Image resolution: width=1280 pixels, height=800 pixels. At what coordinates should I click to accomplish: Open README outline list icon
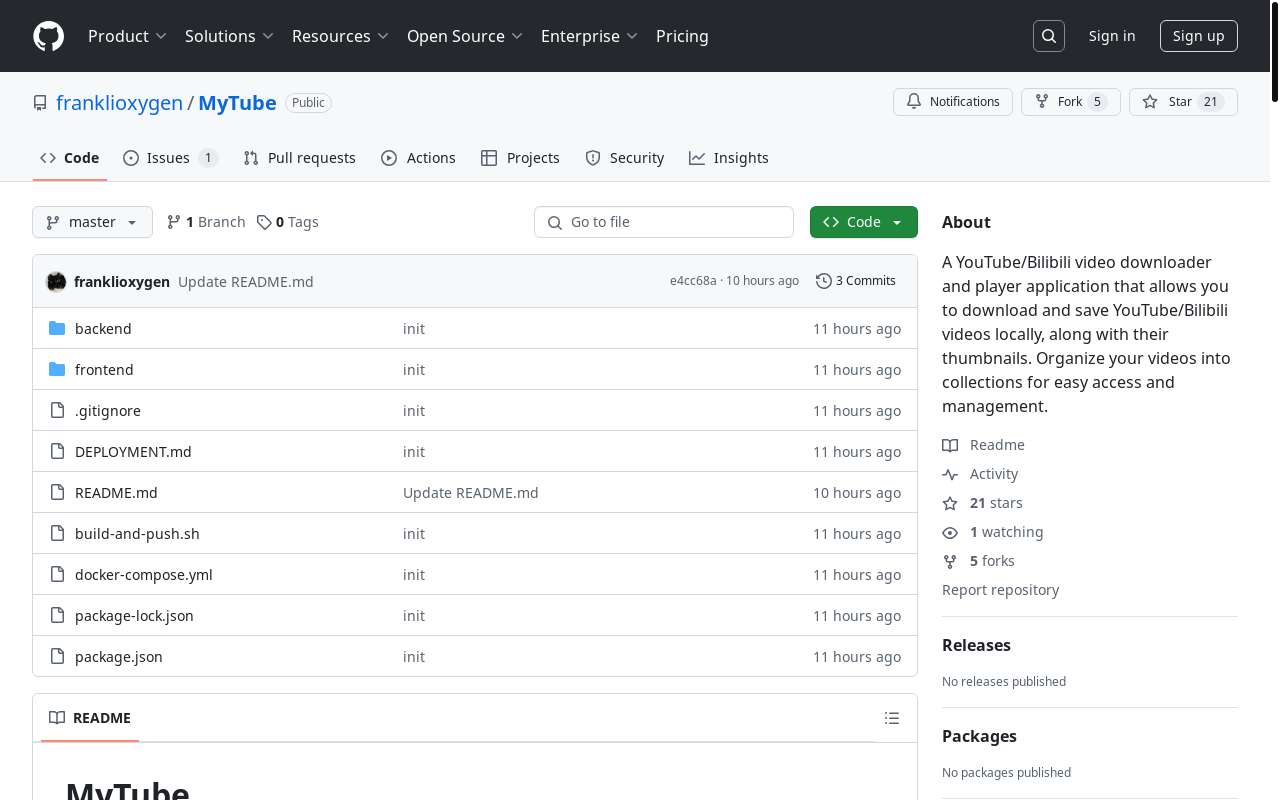[892, 718]
